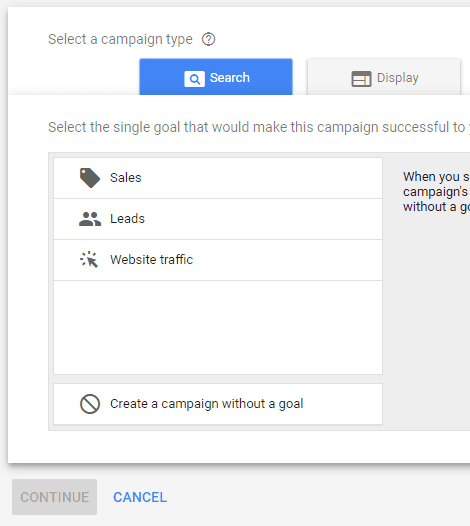
Task: Click the Select a campaign type heading
Action: pyautogui.click(x=120, y=39)
